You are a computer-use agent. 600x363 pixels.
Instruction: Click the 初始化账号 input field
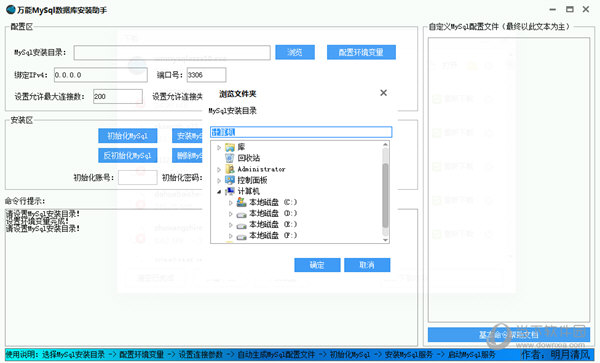click(x=137, y=177)
